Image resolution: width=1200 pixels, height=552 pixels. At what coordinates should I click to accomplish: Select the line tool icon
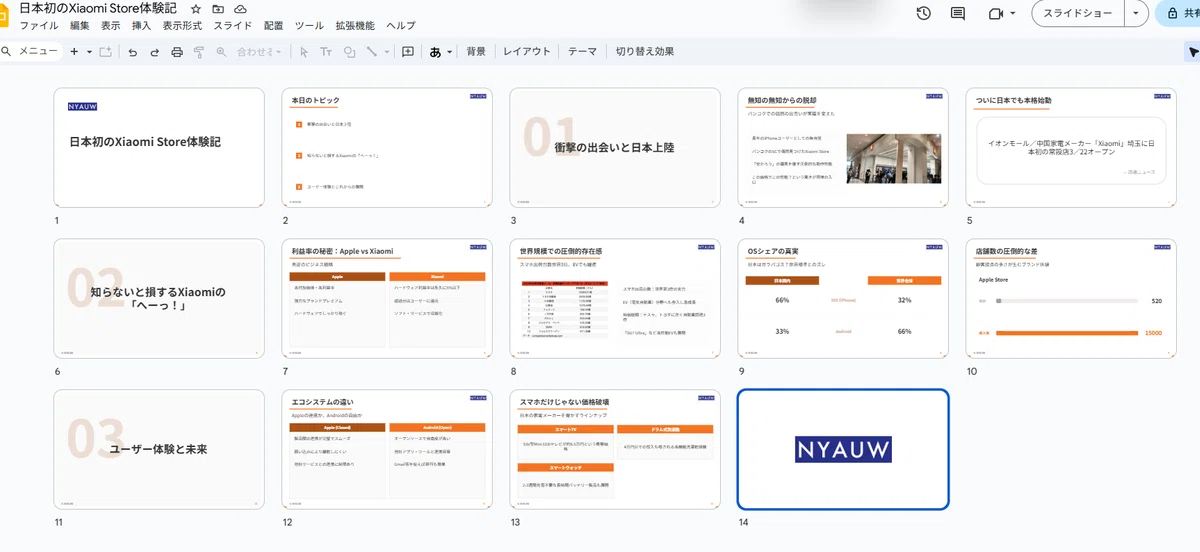pyautogui.click(x=371, y=51)
